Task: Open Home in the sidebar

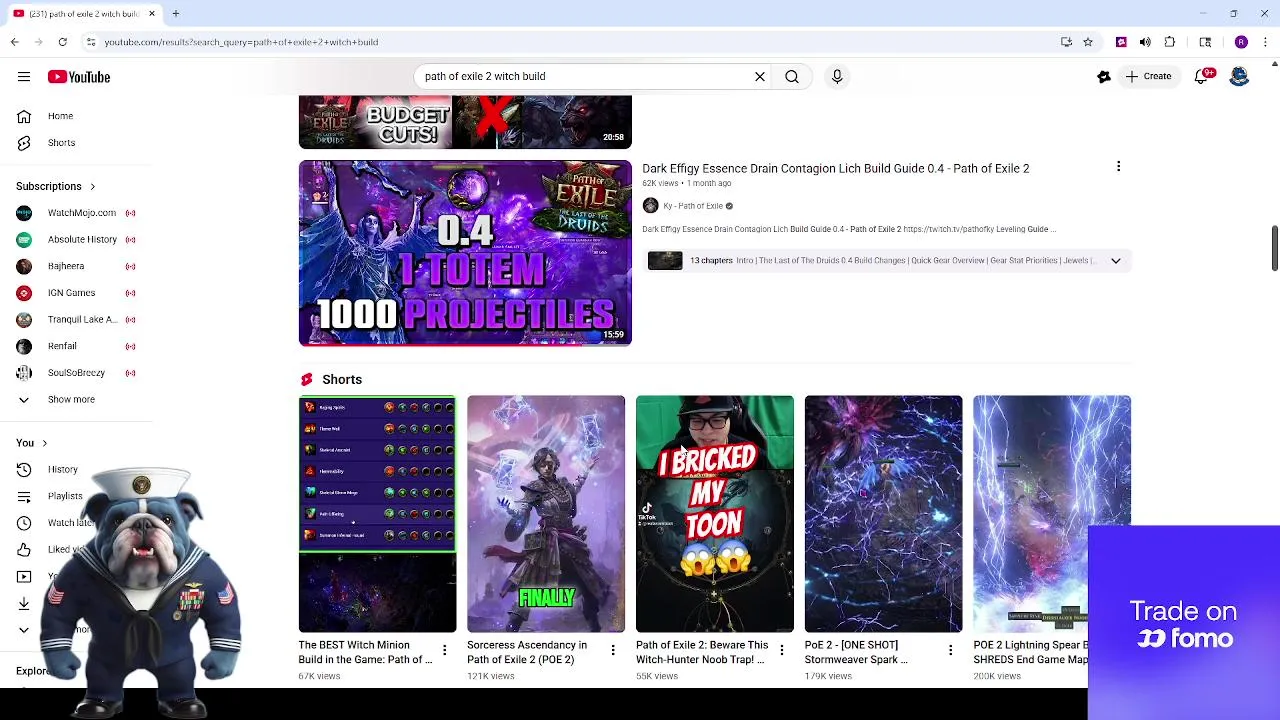Action: click(x=60, y=116)
